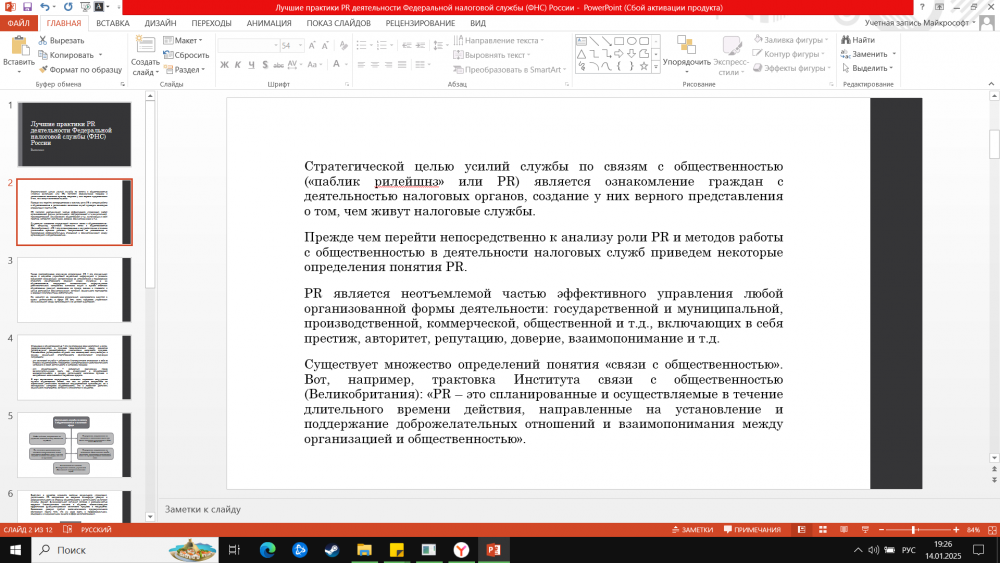
Task: Open the Section (Раздел) dropdown
Action: pos(185,70)
